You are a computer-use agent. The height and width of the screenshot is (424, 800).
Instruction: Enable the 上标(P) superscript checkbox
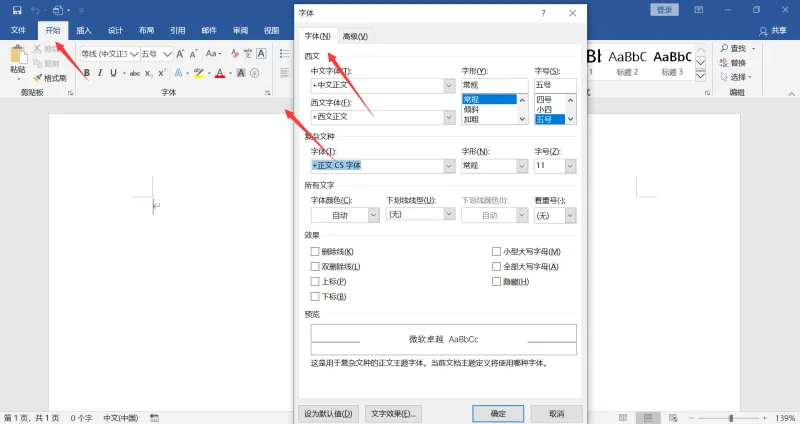pyautogui.click(x=315, y=281)
